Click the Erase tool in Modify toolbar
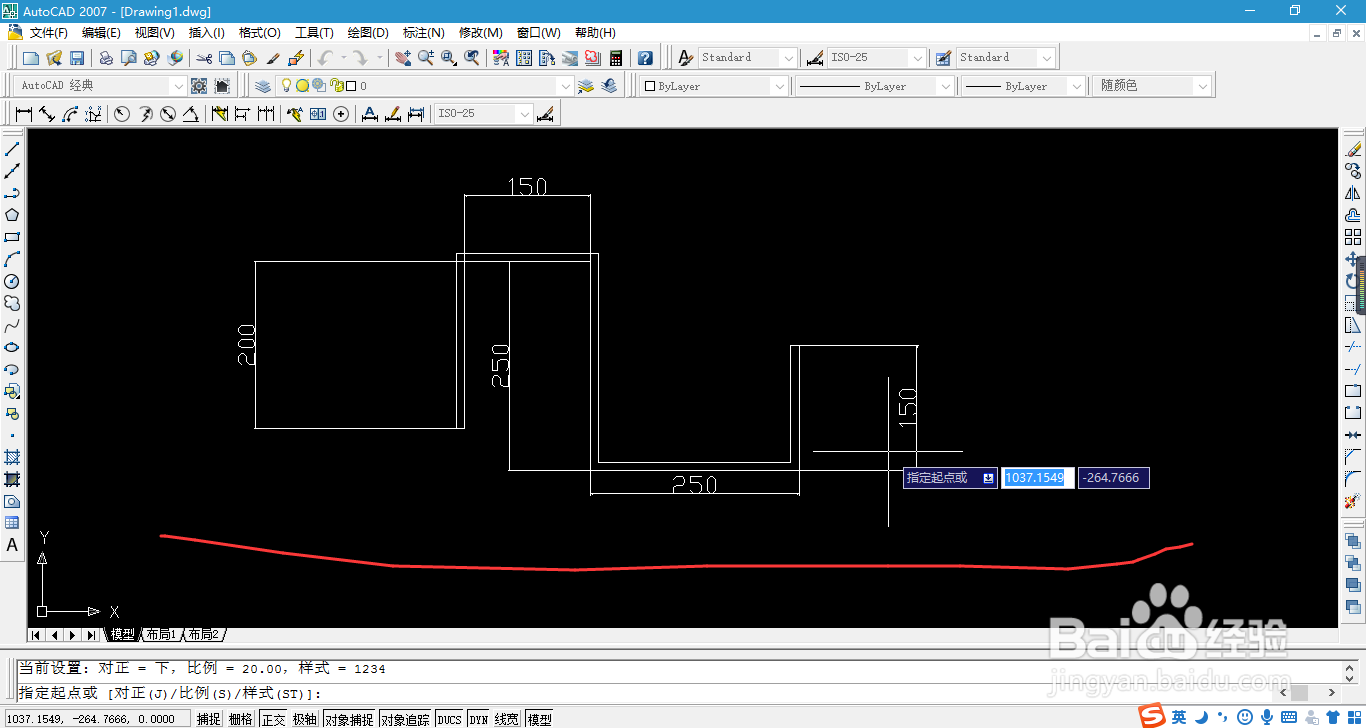The image size is (1366, 728). click(1353, 149)
